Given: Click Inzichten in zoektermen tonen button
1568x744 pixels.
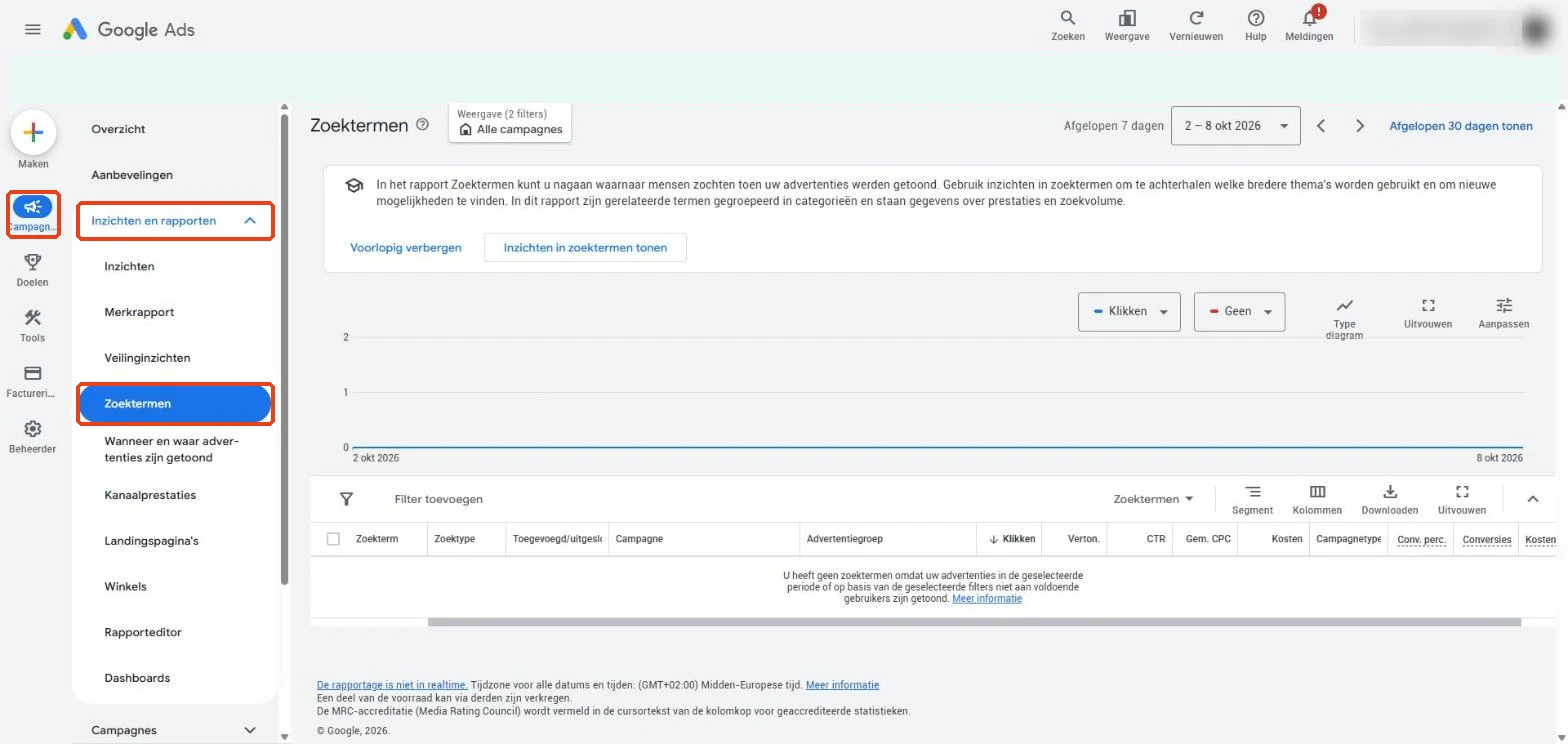Looking at the screenshot, I should click(x=585, y=247).
